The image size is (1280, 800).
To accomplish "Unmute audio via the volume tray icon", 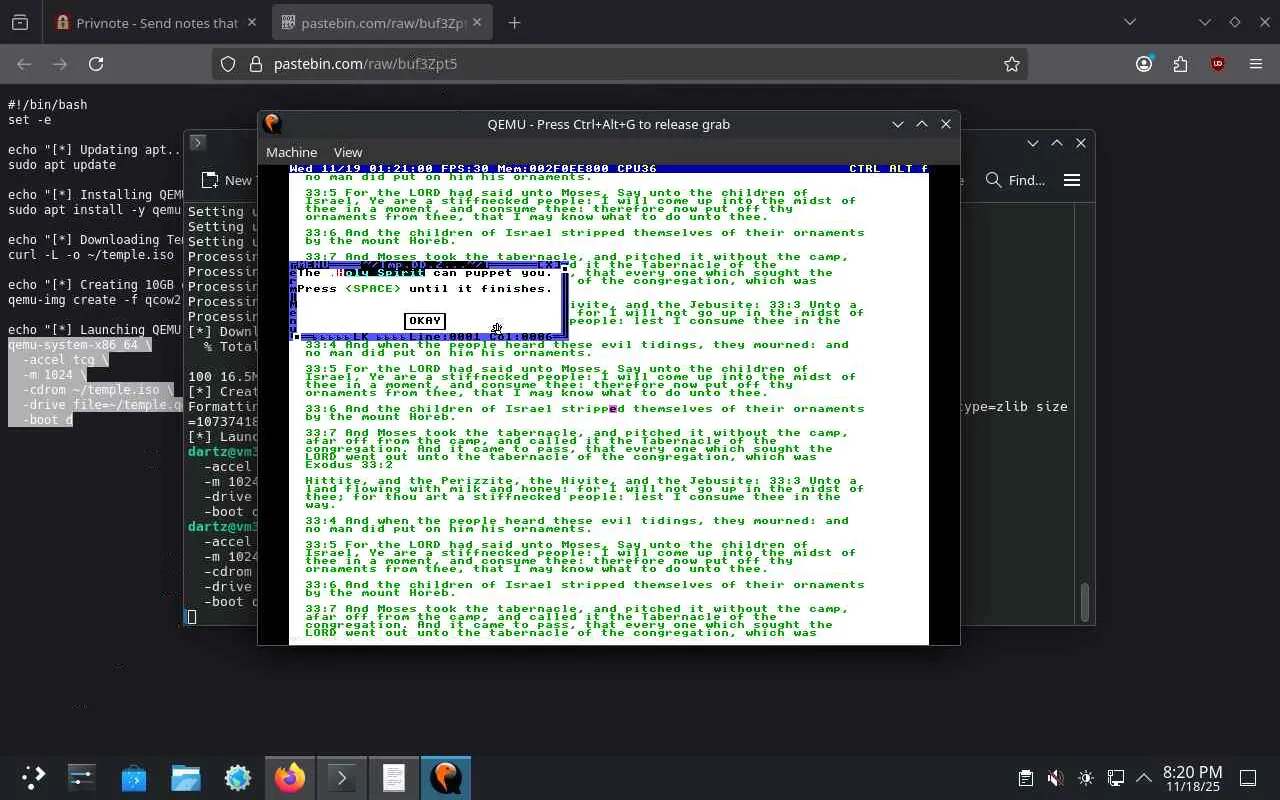I will coord(1055,778).
